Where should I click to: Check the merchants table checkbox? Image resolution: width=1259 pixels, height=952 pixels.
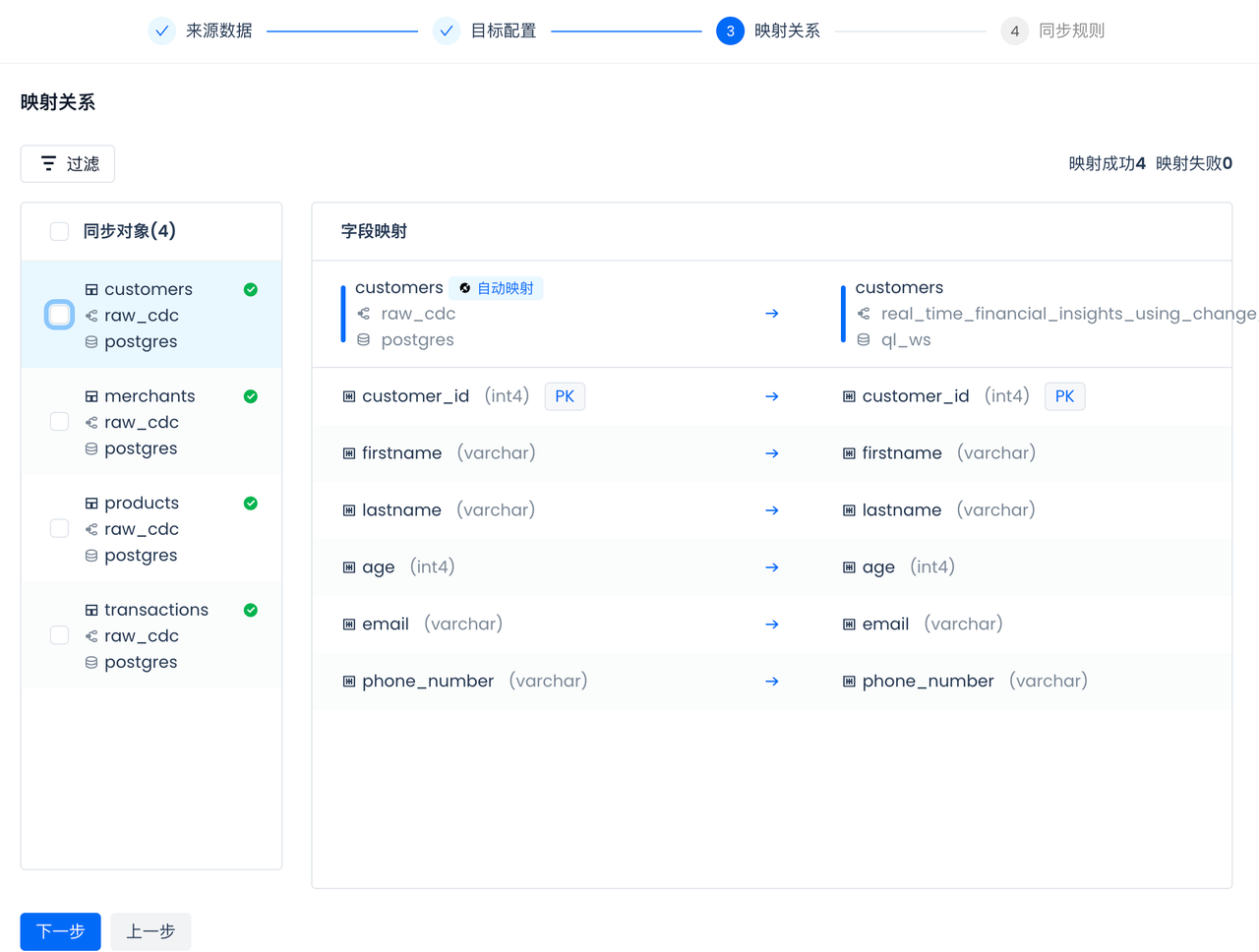click(60, 422)
